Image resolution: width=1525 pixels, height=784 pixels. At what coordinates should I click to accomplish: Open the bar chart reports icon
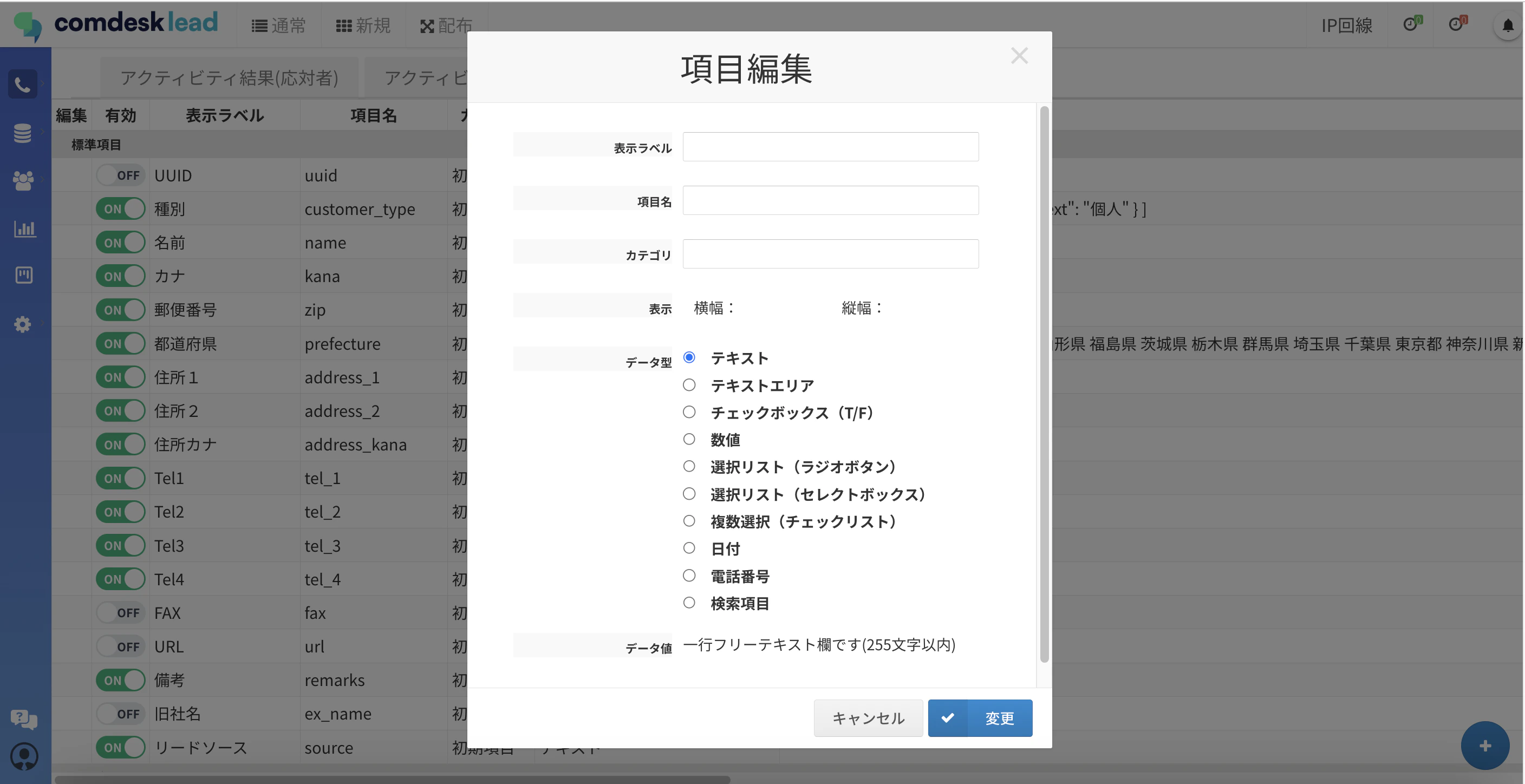[24, 228]
